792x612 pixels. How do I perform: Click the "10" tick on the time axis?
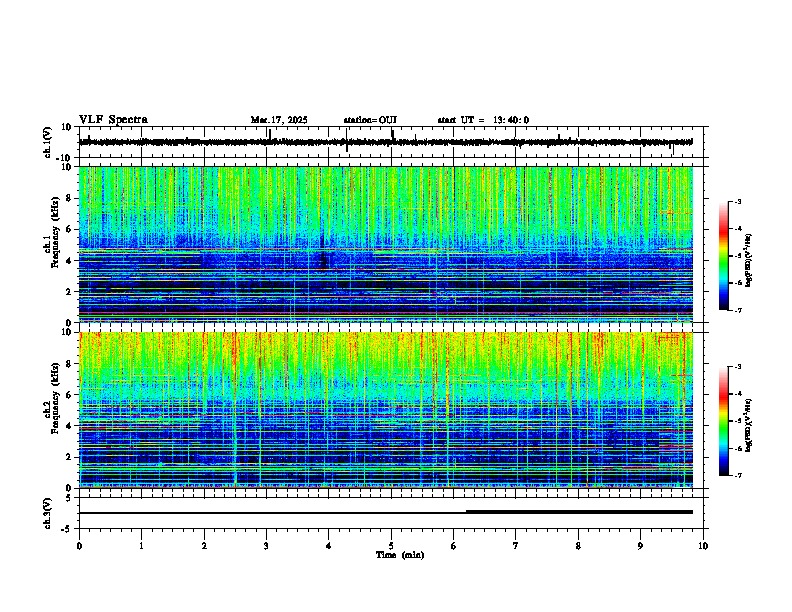(703, 546)
